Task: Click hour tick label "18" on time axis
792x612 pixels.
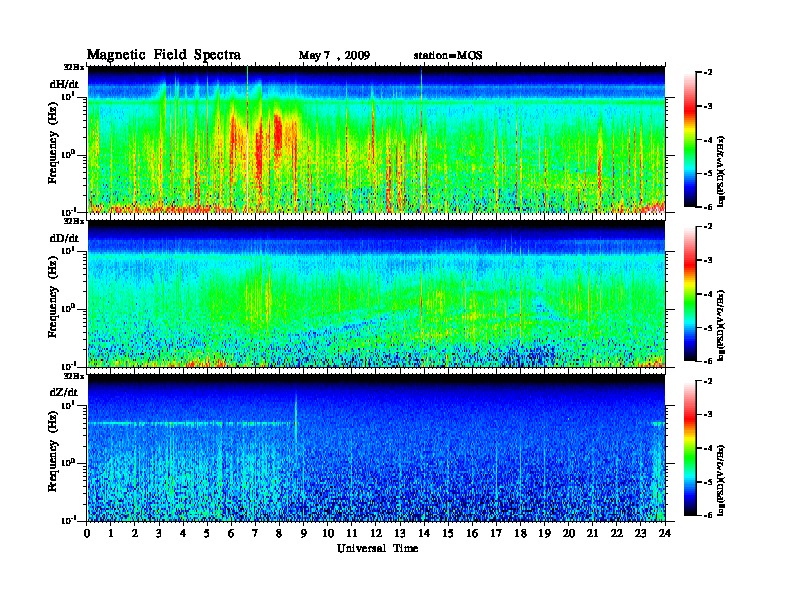Action: click(x=520, y=533)
